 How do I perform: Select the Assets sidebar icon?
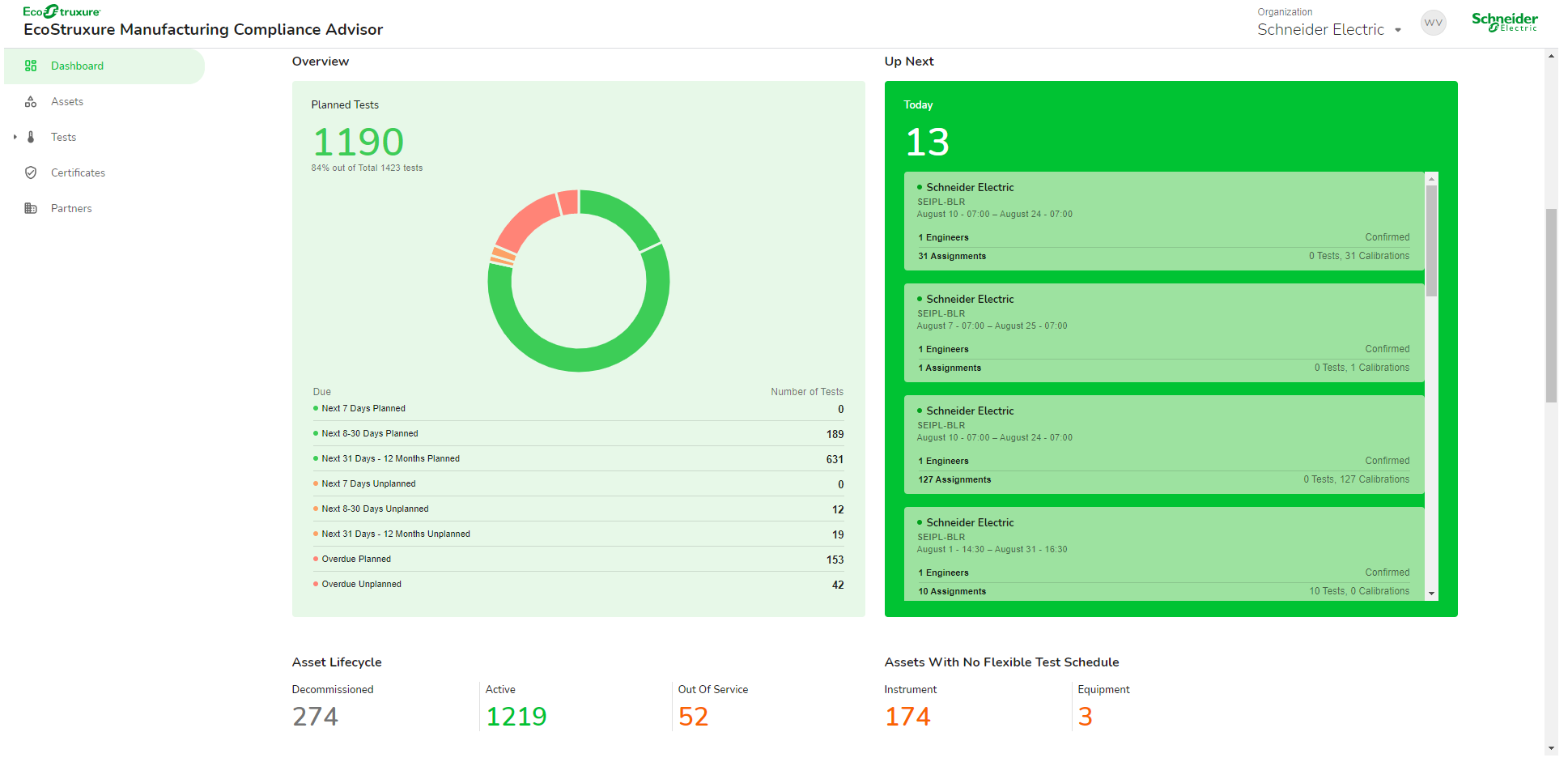point(31,101)
